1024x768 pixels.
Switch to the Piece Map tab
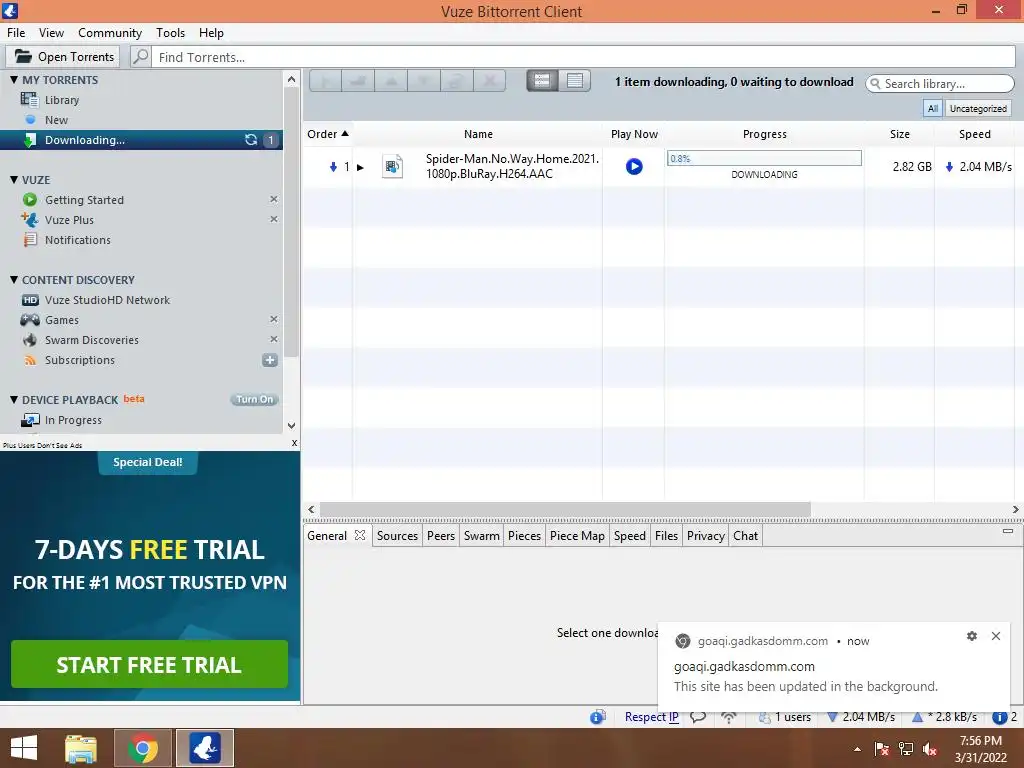tap(577, 536)
